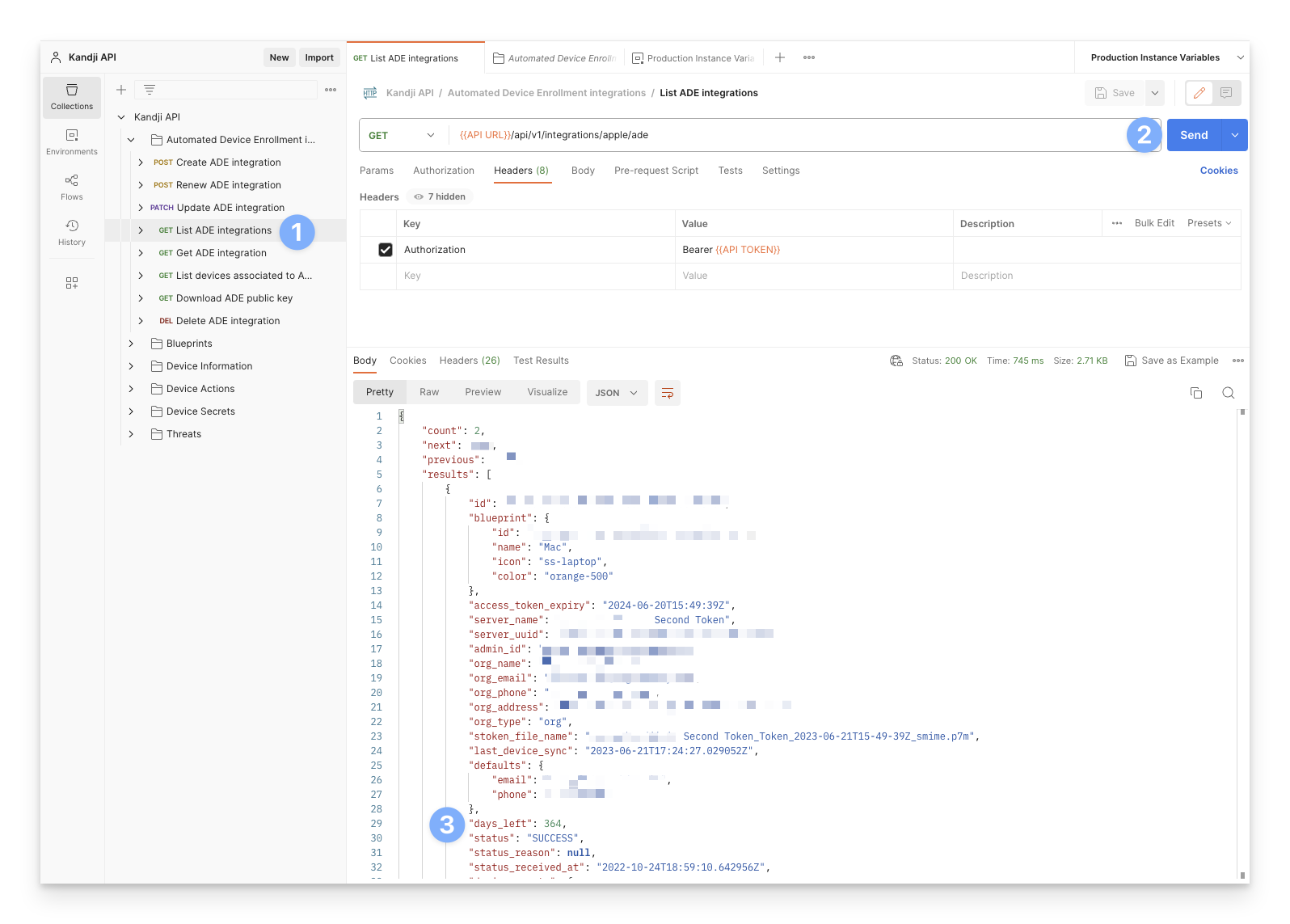Open collections panel three-dot options menu
Image resolution: width=1290 pixels, height=924 pixels.
click(331, 90)
